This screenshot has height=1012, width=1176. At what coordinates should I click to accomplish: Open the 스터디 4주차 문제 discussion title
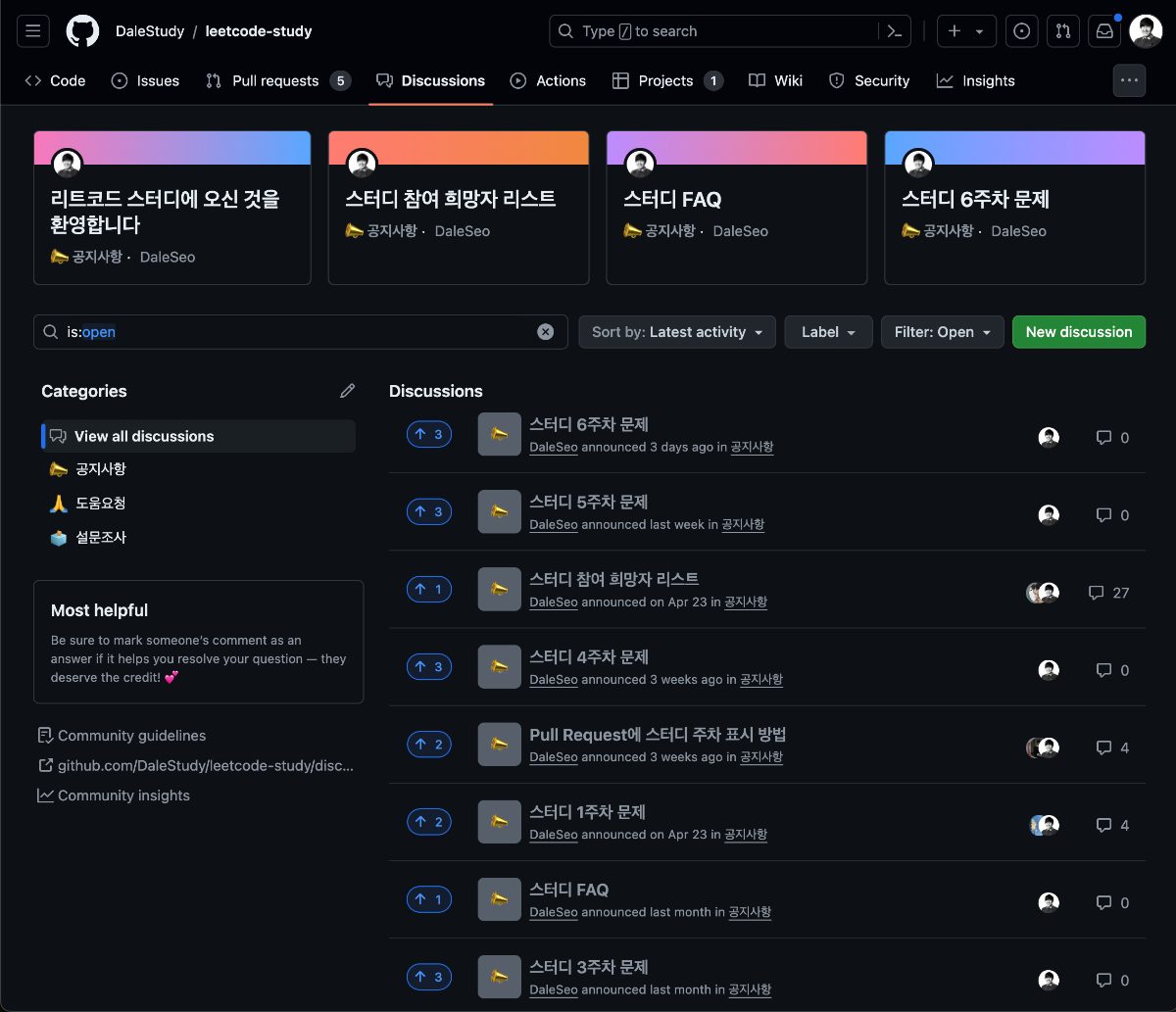589,656
